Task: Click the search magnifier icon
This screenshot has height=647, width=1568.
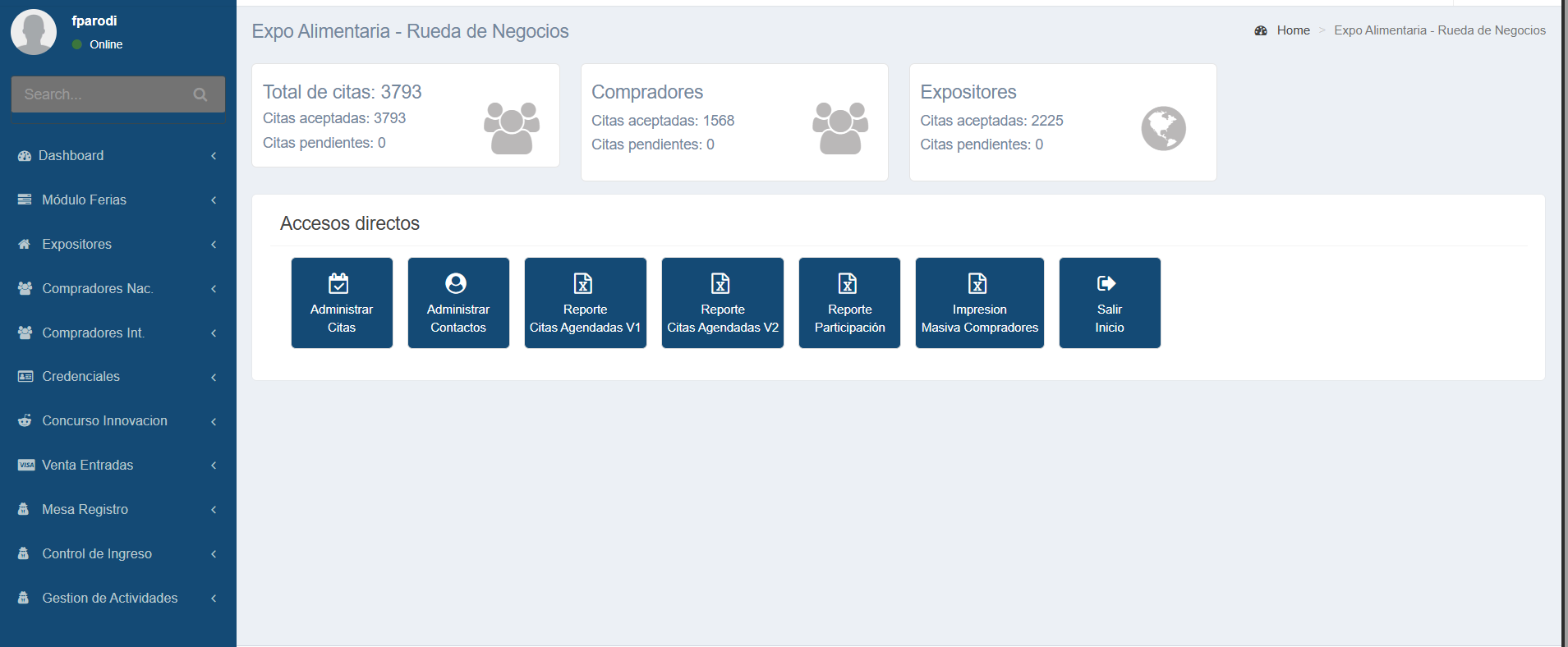Action: [200, 94]
